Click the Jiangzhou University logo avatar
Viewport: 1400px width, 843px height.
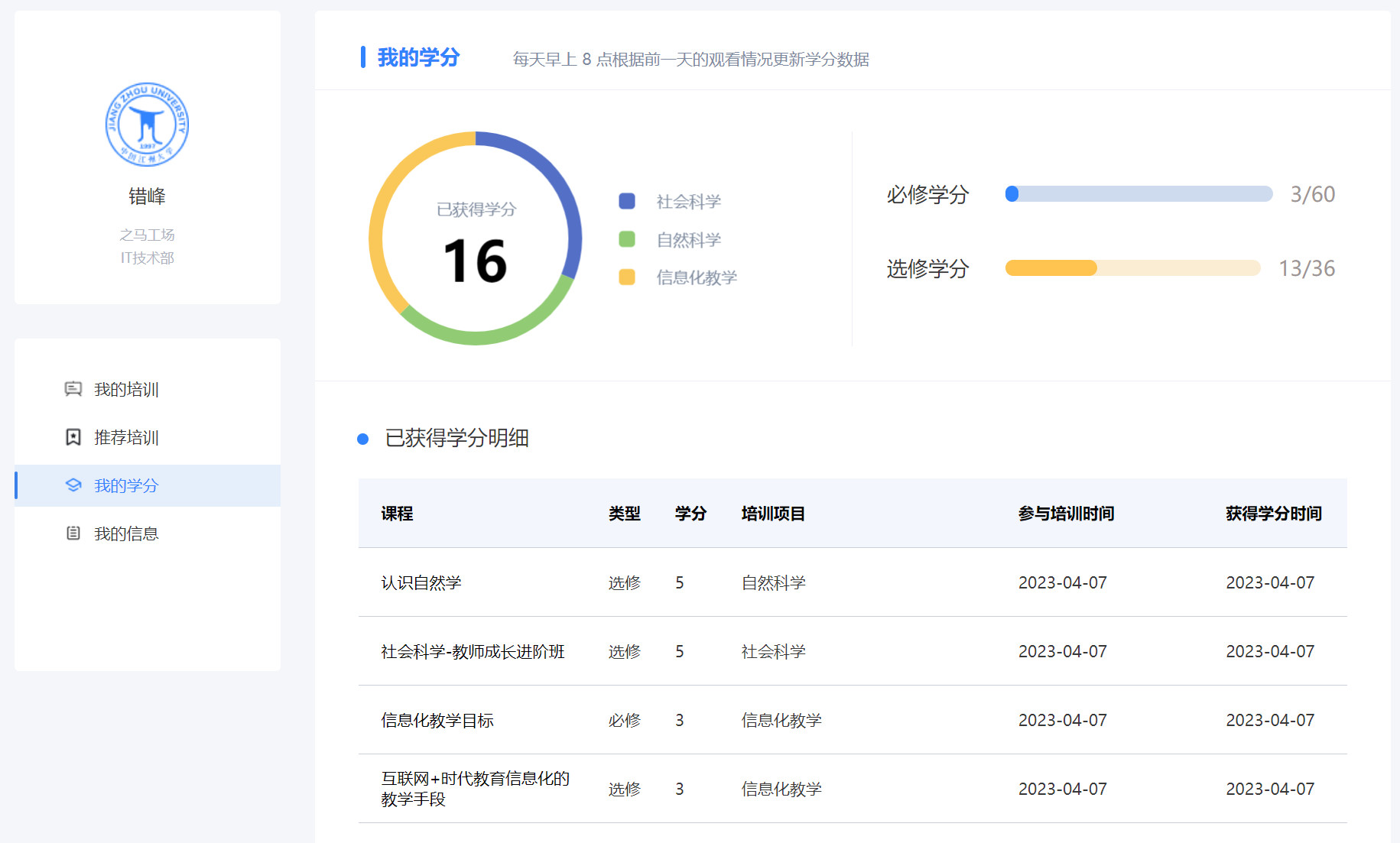coord(147,125)
